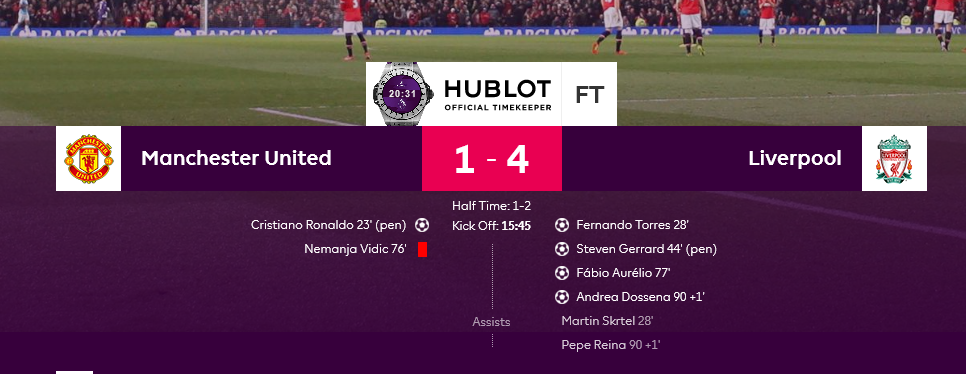Click the 1 - 4 score box

492,158
